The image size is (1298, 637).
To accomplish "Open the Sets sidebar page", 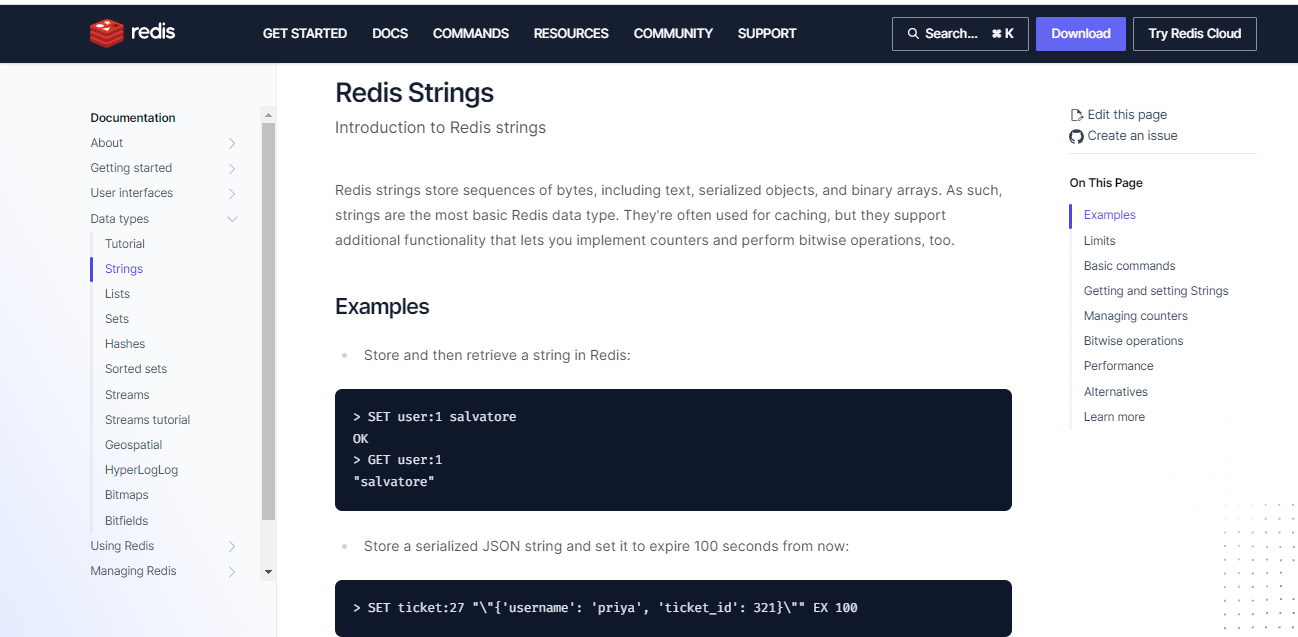I will click(117, 319).
